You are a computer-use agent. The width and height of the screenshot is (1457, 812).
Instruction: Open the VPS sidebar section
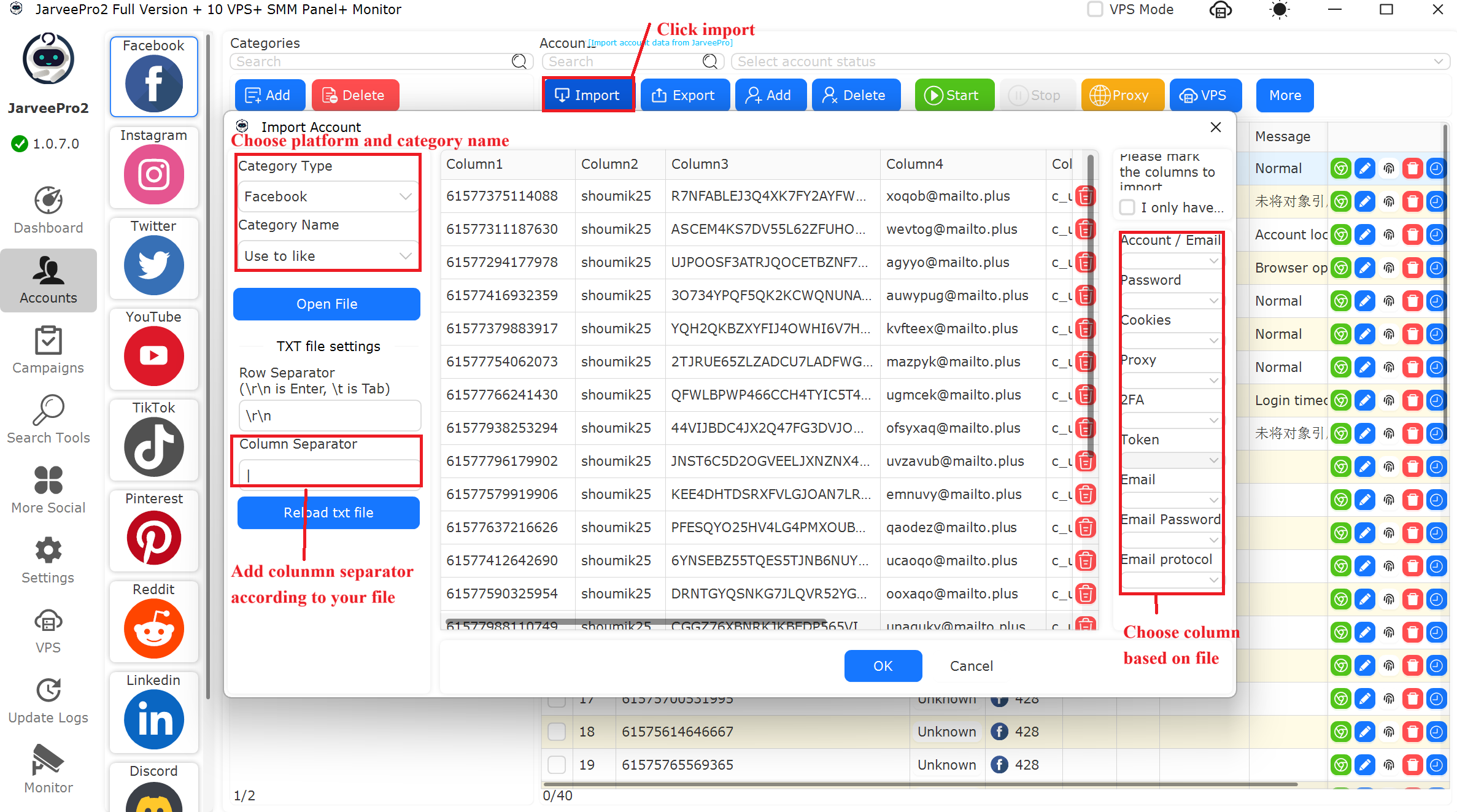(48, 630)
